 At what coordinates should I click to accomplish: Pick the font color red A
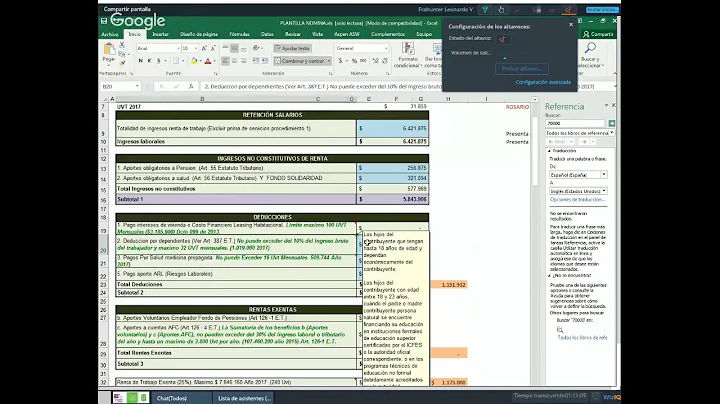click(x=208, y=61)
